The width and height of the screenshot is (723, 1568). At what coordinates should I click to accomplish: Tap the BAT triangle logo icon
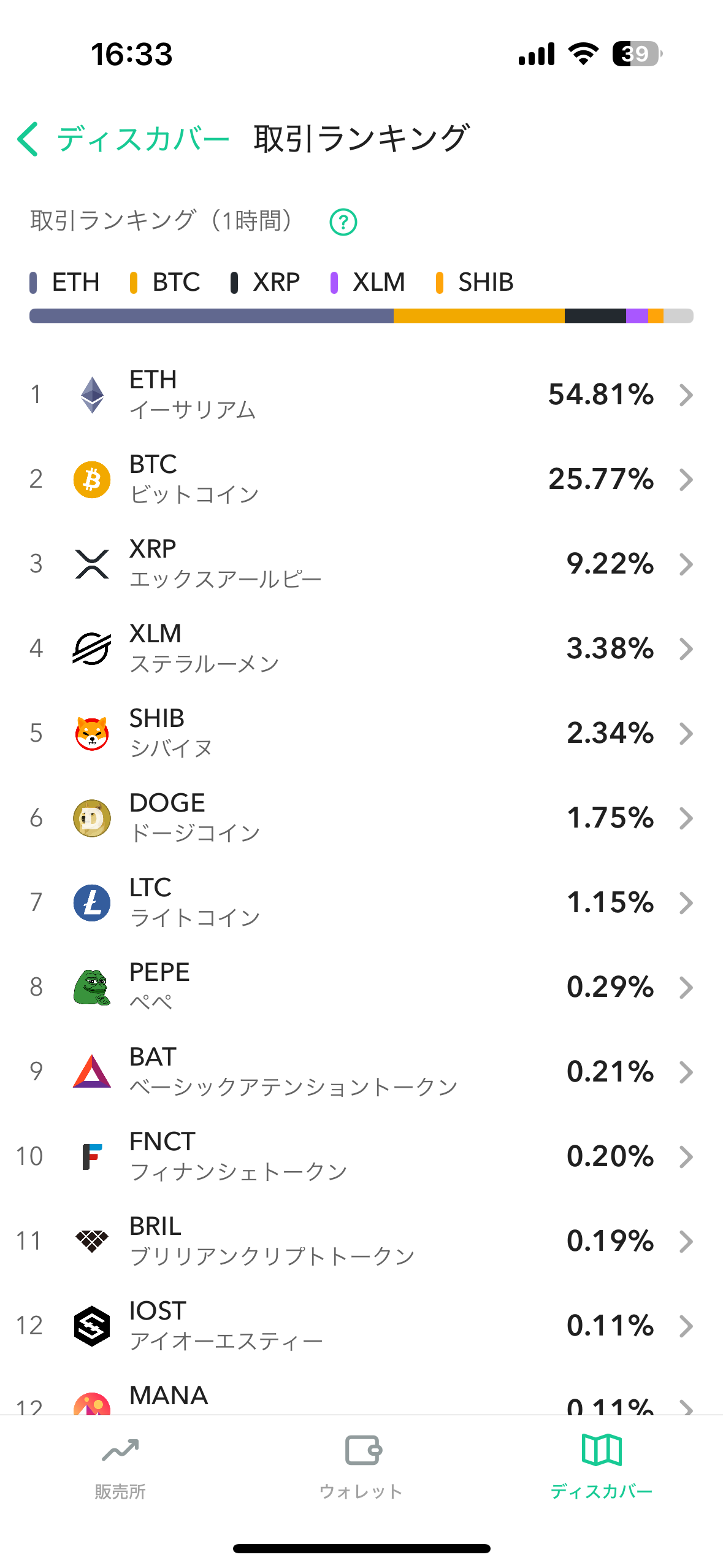click(x=92, y=1072)
